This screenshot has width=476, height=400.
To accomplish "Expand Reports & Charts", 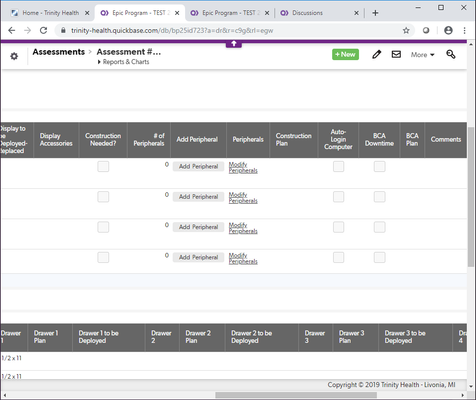I will click(x=123, y=62).
